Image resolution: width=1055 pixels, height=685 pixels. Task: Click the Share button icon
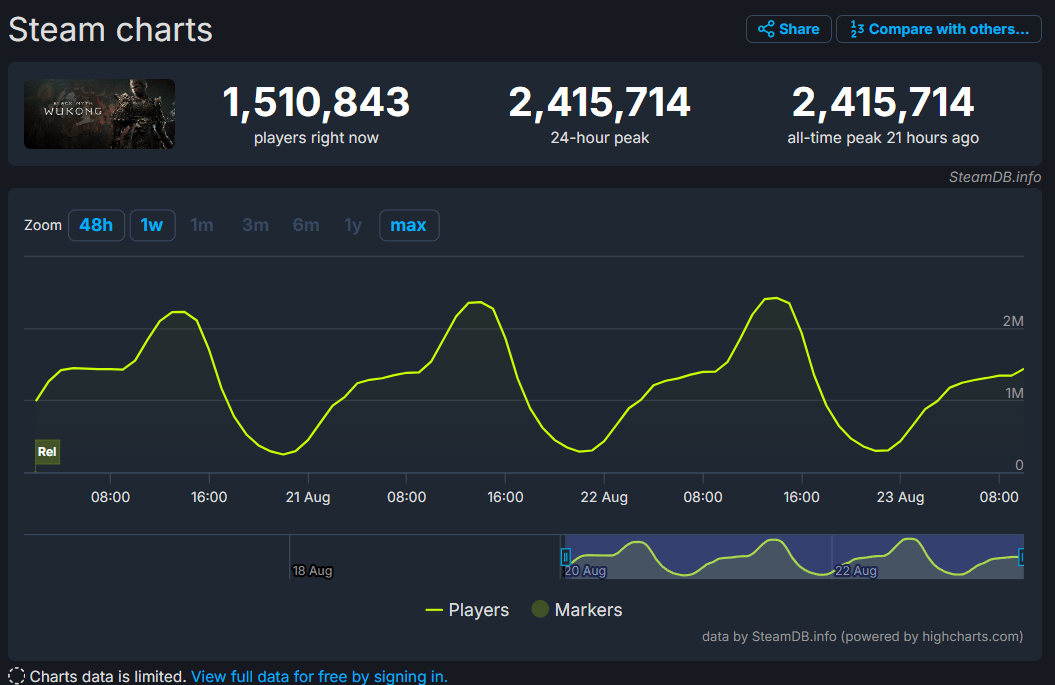(766, 29)
